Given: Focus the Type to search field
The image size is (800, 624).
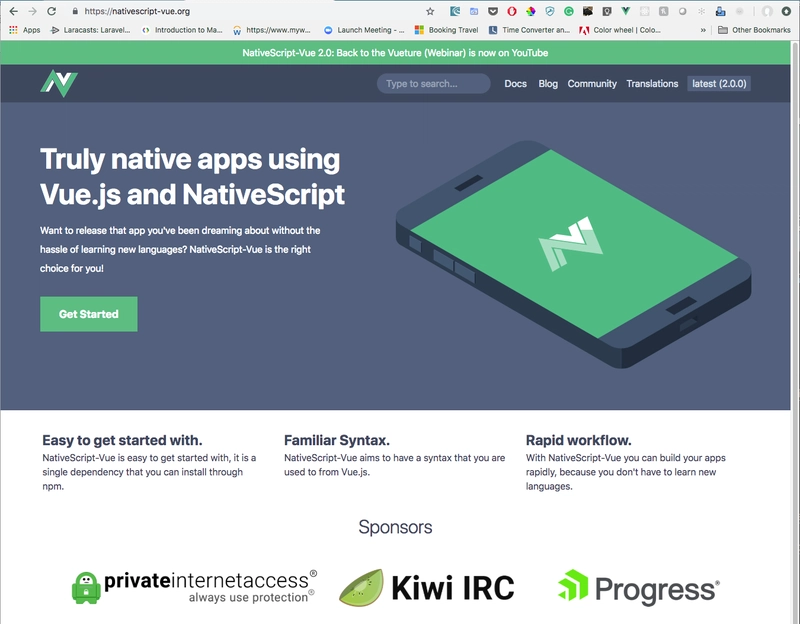Looking at the screenshot, I should point(434,84).
